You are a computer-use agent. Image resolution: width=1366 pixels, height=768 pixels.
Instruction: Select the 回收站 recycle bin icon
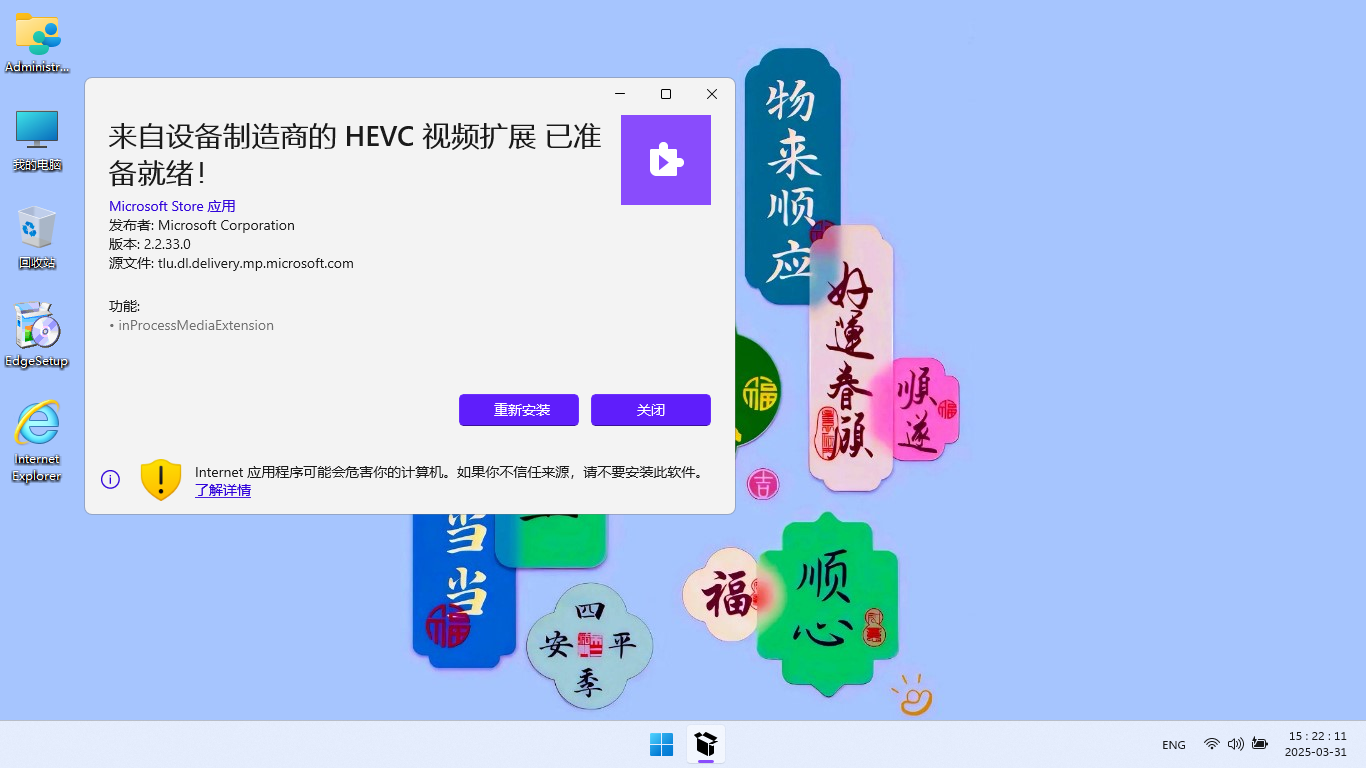(x=37, y=238)
